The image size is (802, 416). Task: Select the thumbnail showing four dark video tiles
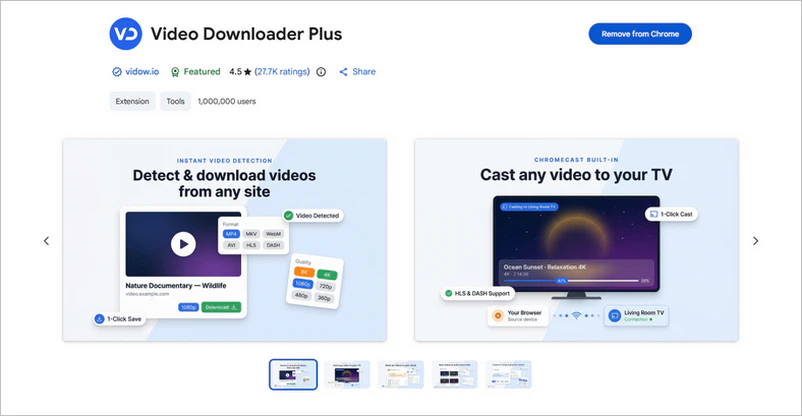point(455,375)
